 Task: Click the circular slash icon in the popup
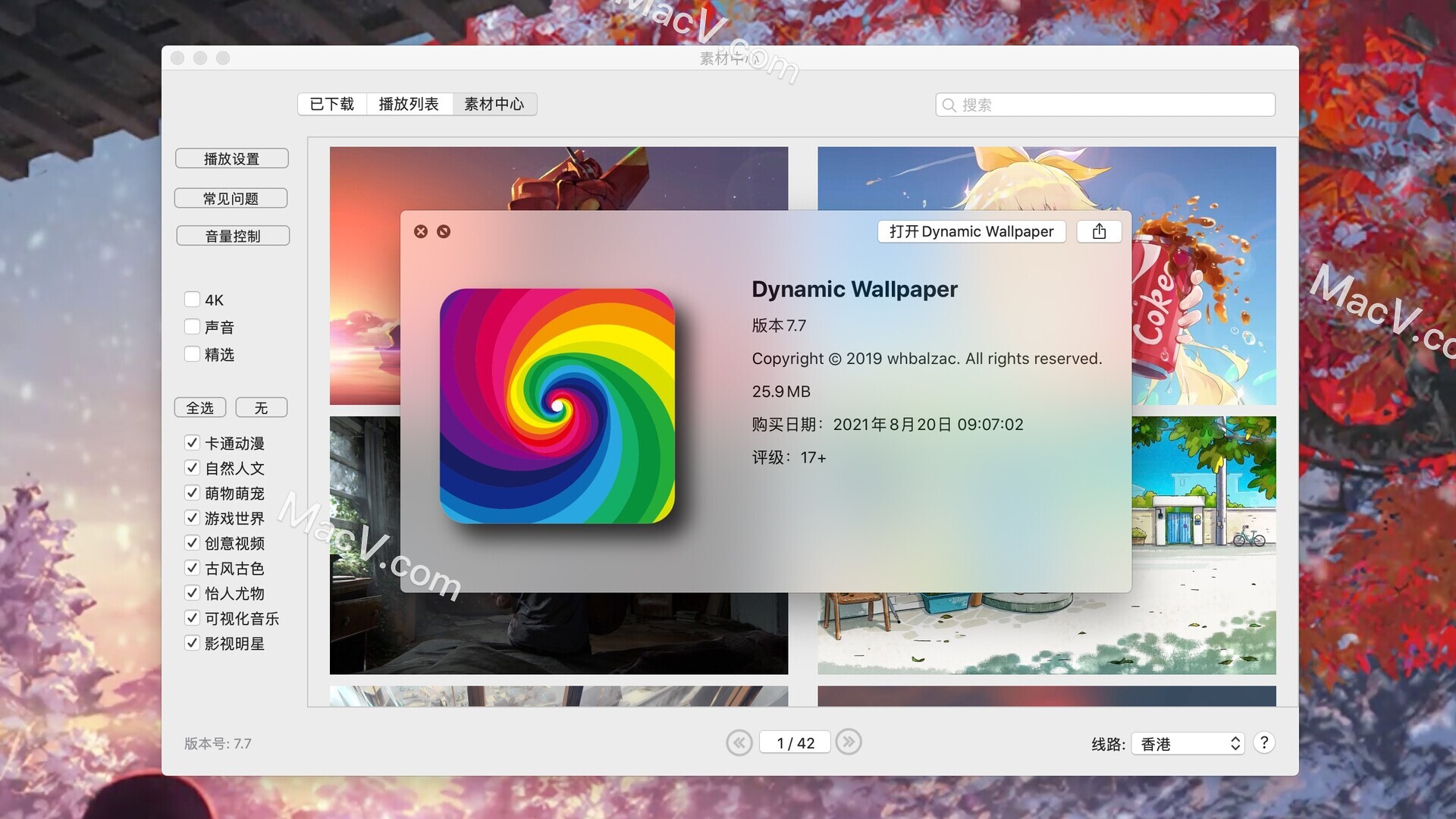pos(444,231)
